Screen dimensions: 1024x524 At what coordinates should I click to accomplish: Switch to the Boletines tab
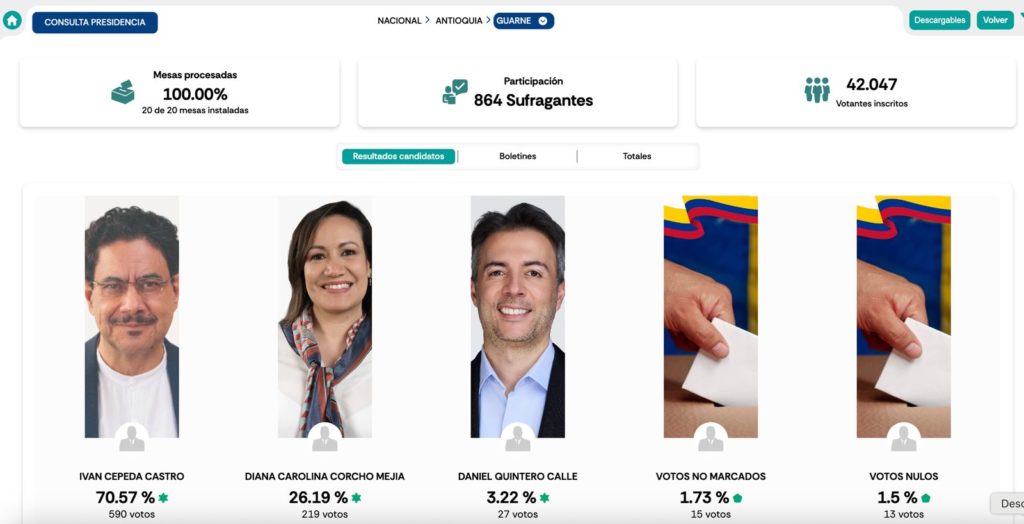coord(518,156)
